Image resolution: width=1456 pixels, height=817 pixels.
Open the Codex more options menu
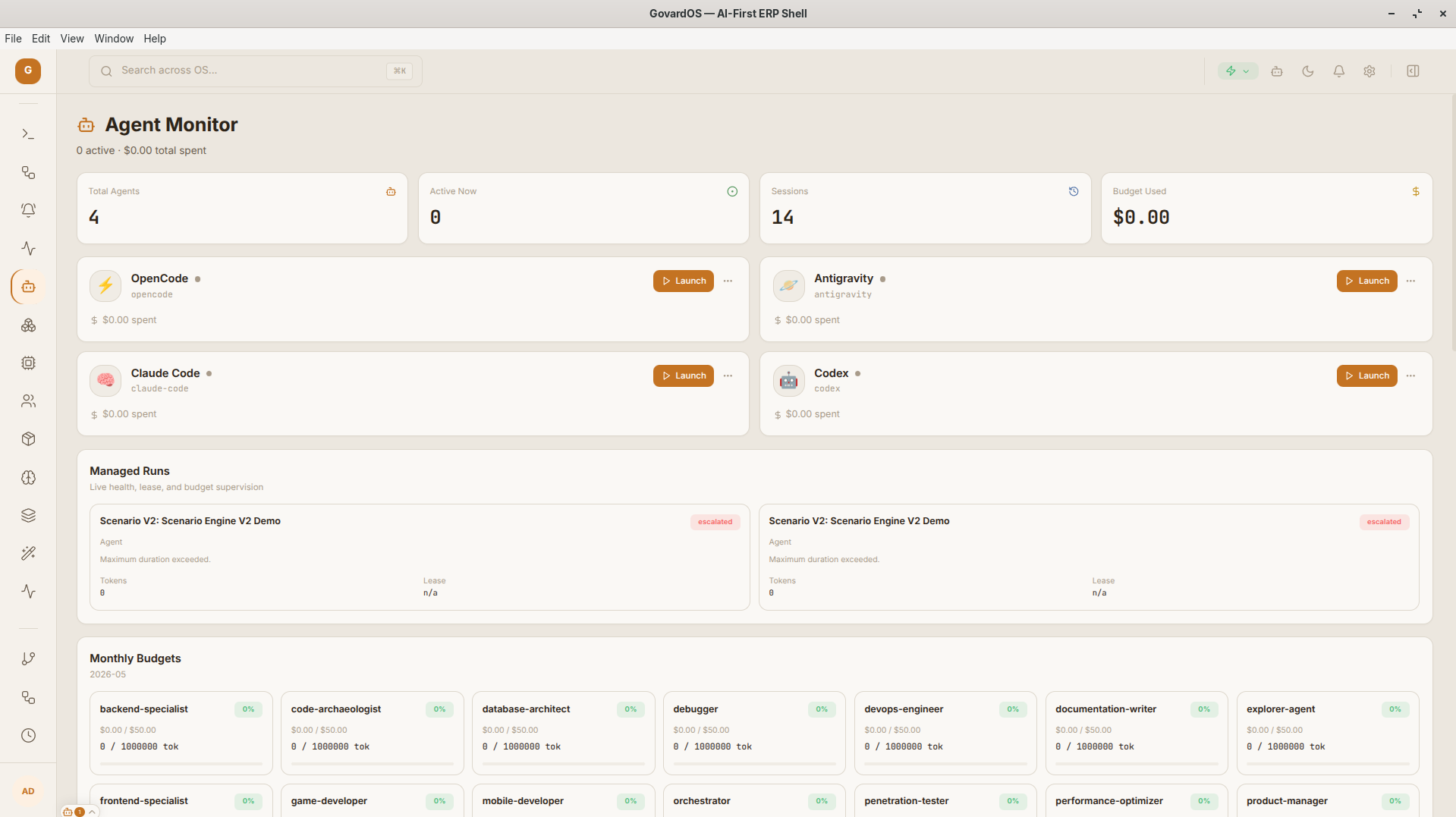click(x=1410, y=376)
